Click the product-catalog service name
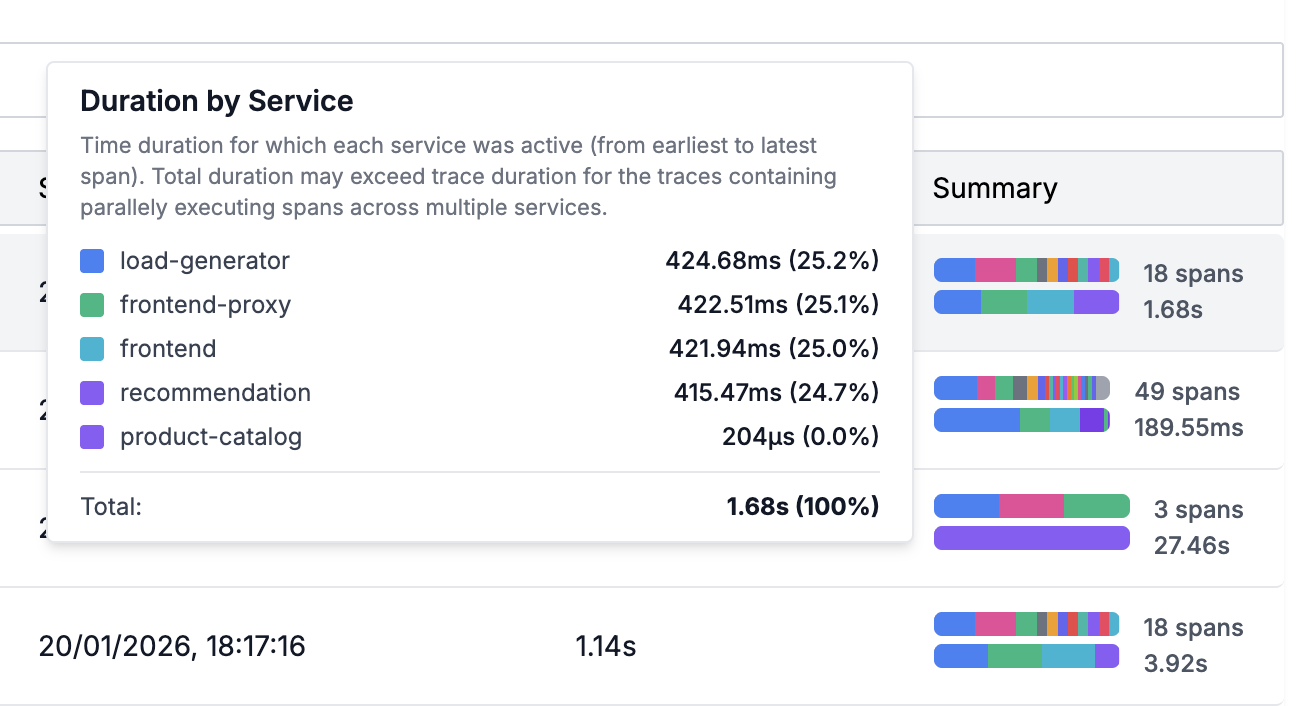The width and height of the screenshot is (1310, 706). tap(210, 436)
